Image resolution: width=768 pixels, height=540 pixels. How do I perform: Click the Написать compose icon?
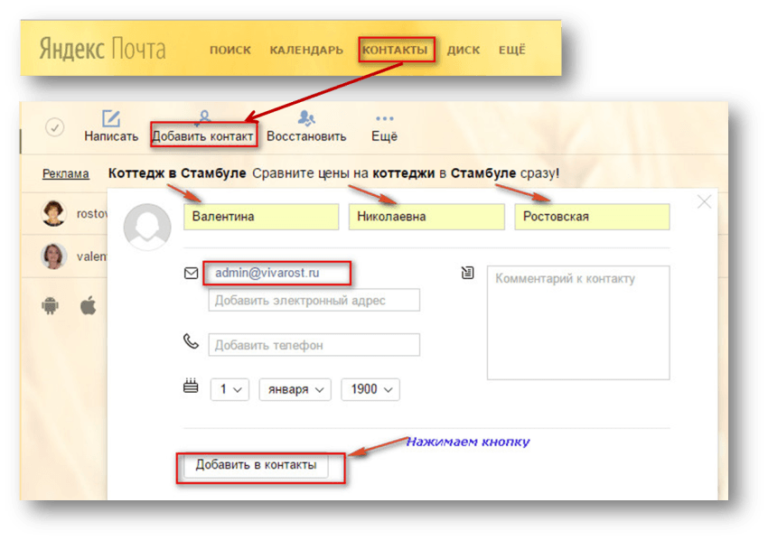(111, 119)
